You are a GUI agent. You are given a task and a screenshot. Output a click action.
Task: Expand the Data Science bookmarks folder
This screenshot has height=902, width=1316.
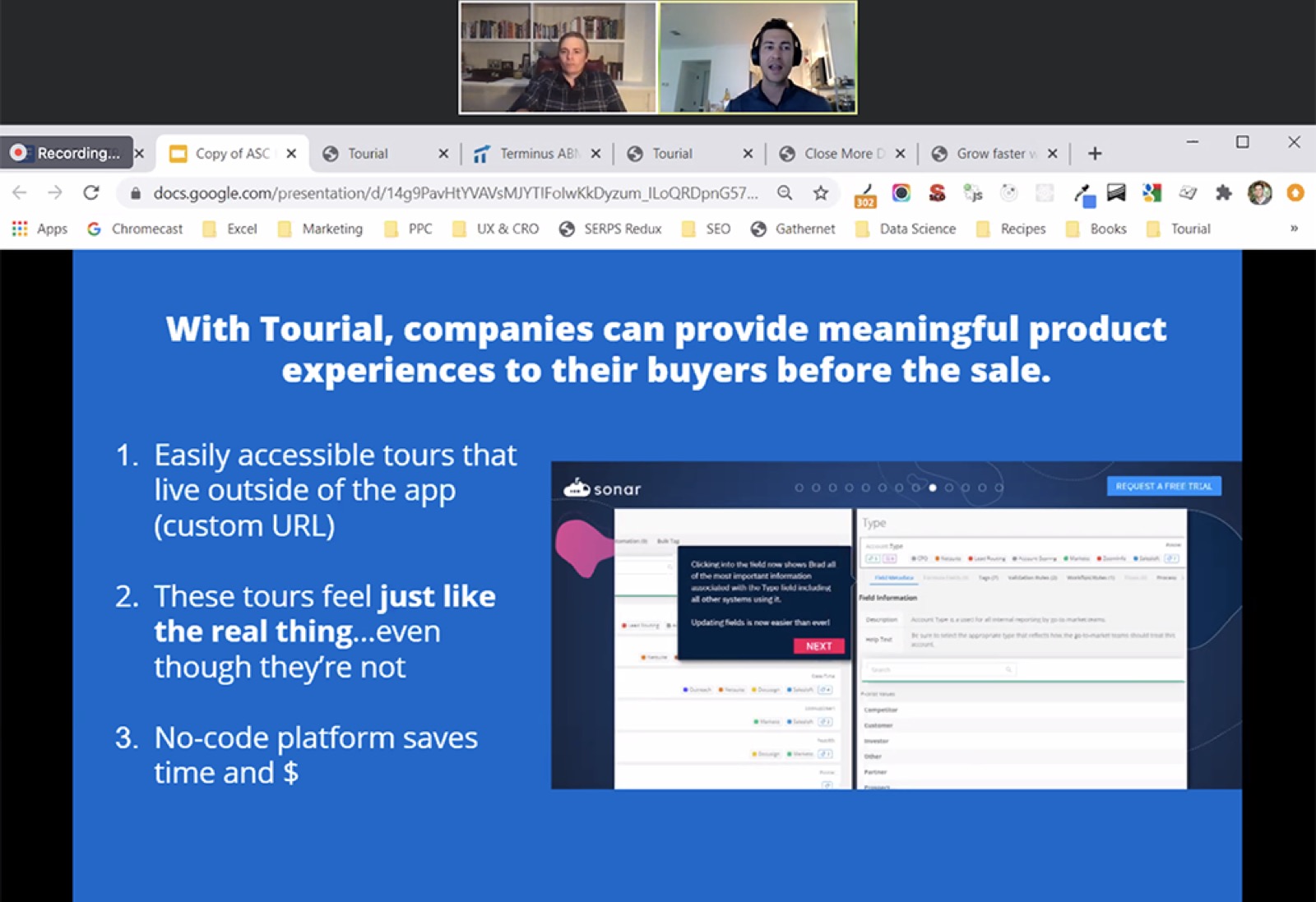(906, 229)
